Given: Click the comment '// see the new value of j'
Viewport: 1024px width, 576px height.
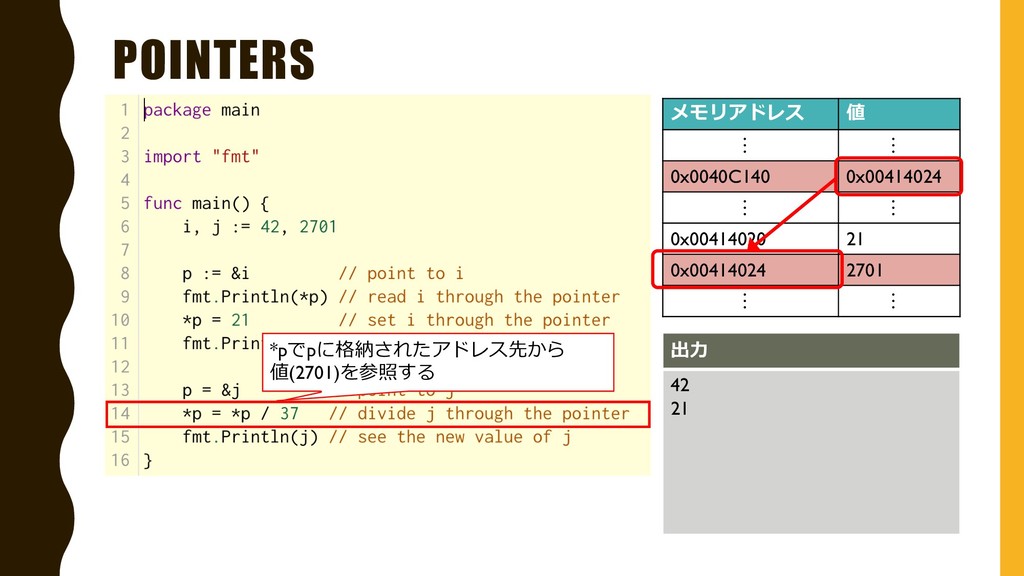Looking at the screenshot, I should 450,437.
